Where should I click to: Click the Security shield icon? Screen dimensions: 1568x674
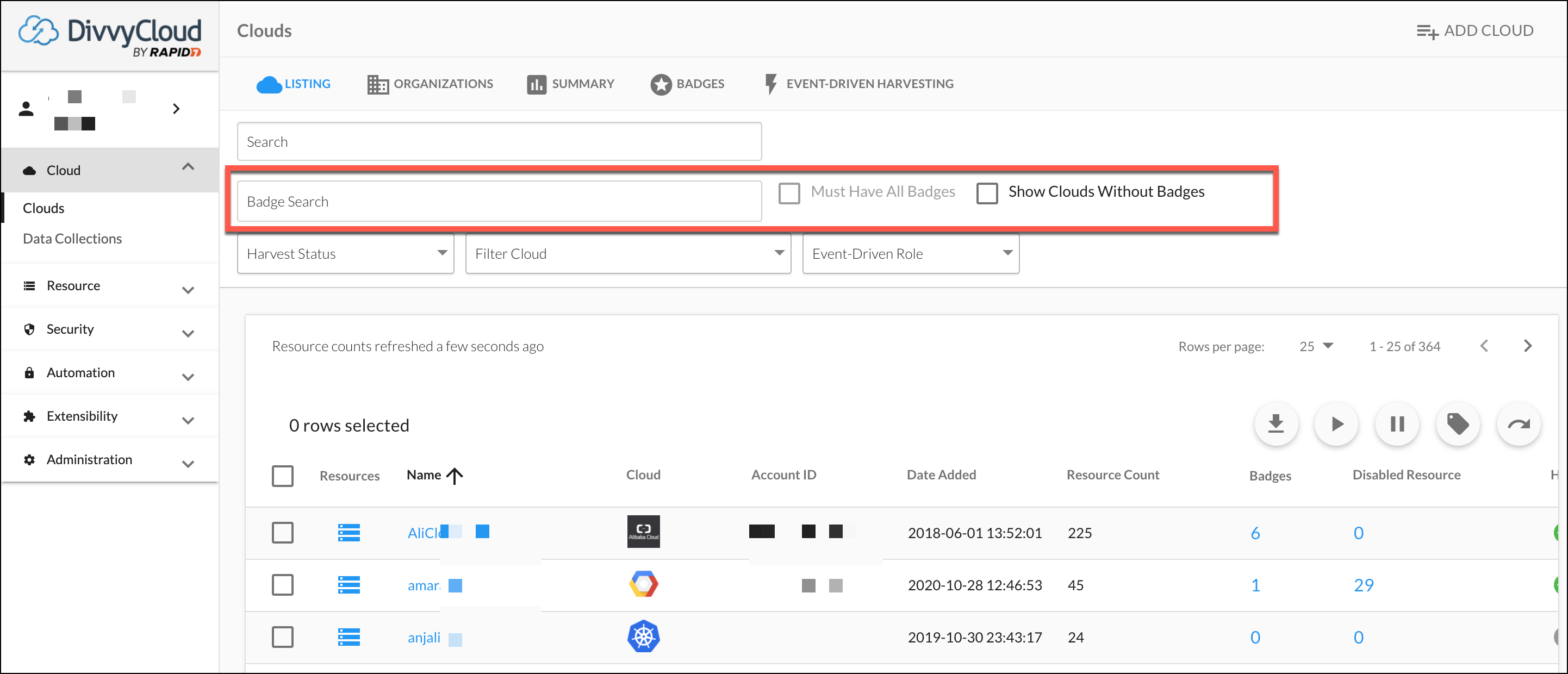pyautogui.click(x=29, y=329)
